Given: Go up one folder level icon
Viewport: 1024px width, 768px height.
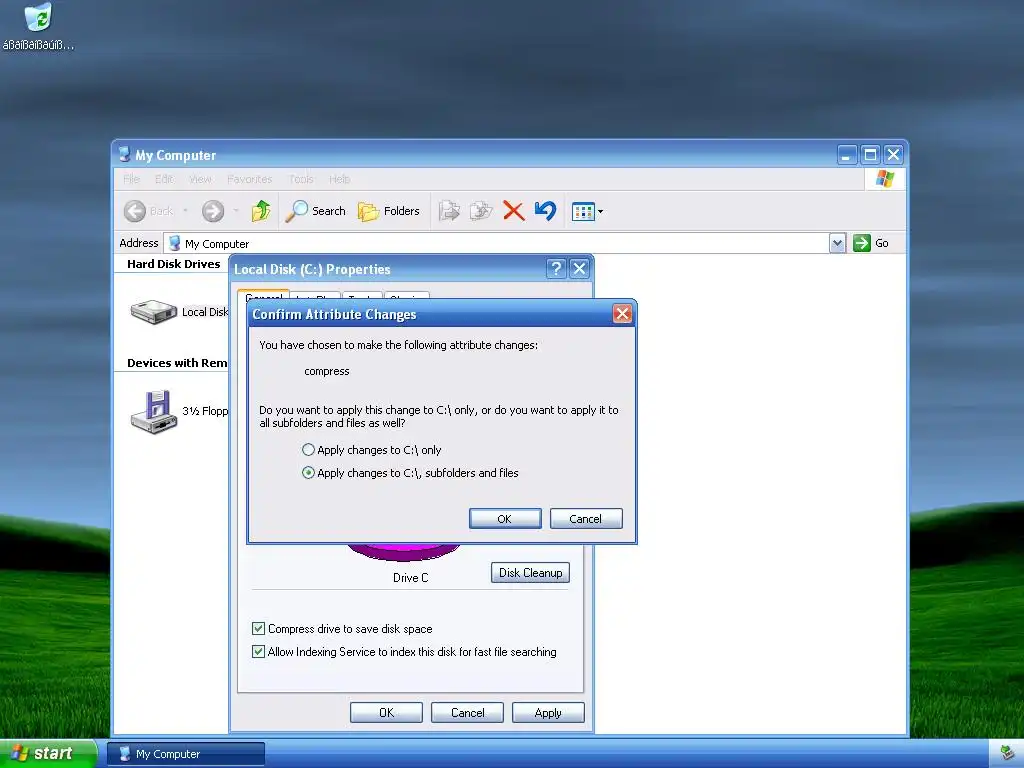Looking at the screenshot, I should (261, 211).
